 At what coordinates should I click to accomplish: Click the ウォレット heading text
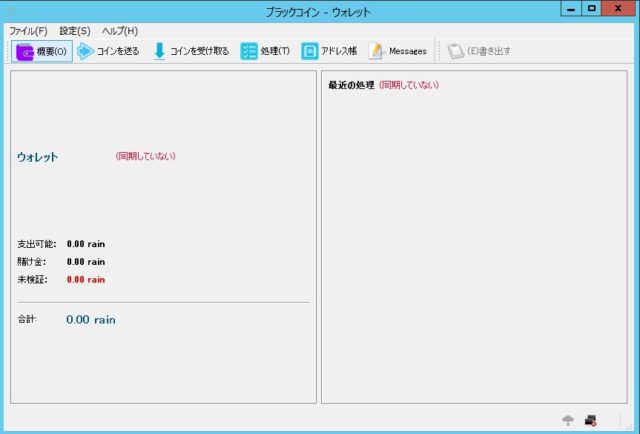point(37,157)
